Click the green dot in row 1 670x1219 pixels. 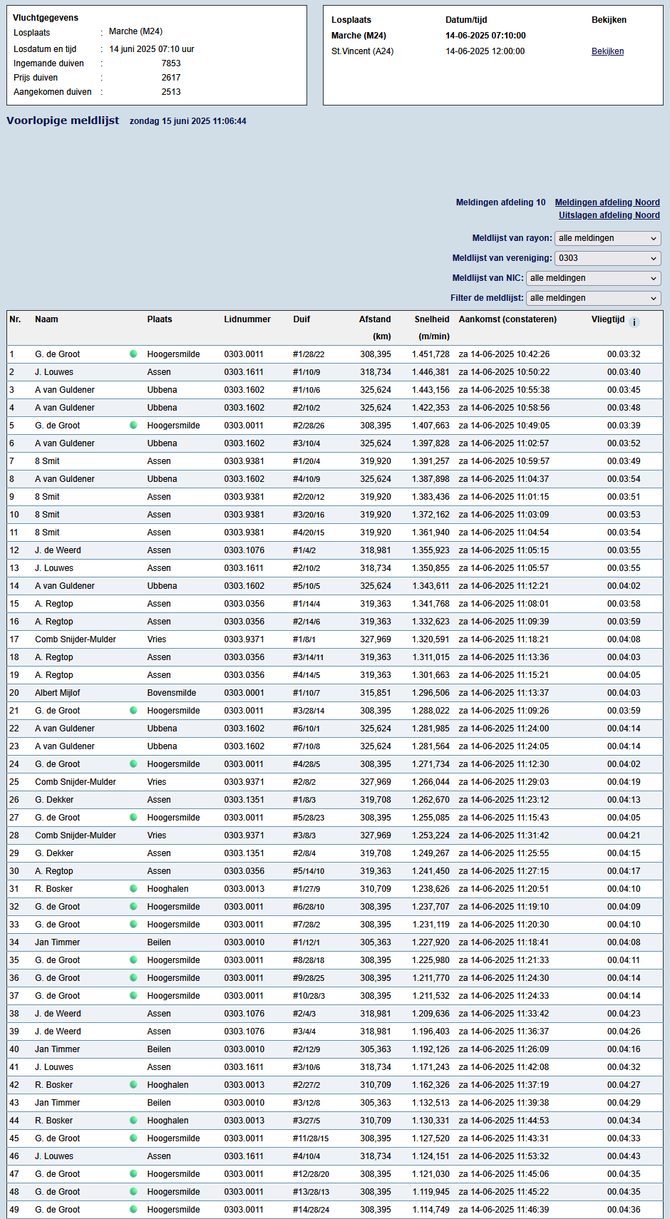click(133, 354)
